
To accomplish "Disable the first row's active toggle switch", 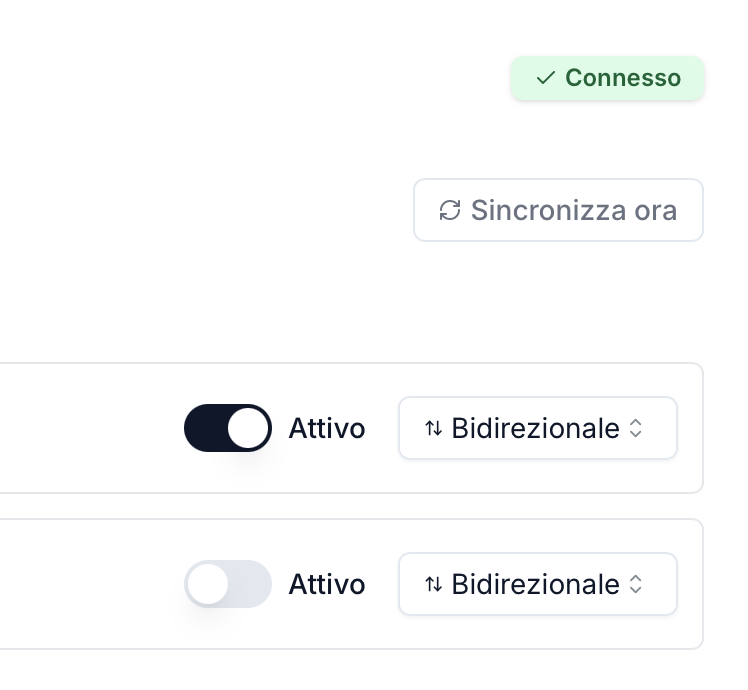I will (x=228, y=428).
